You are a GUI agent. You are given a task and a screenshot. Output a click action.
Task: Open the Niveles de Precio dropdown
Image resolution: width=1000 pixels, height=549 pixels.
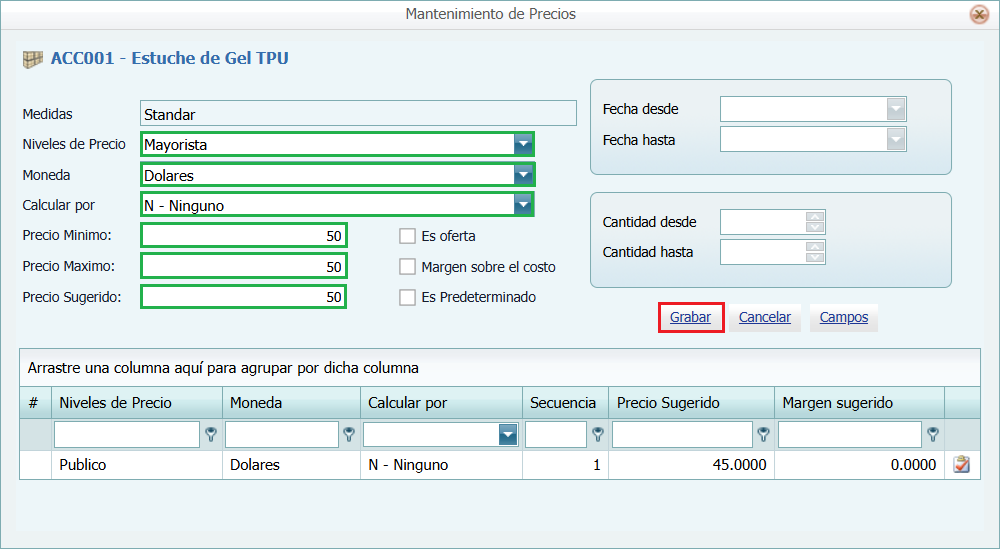pos(523,145)
